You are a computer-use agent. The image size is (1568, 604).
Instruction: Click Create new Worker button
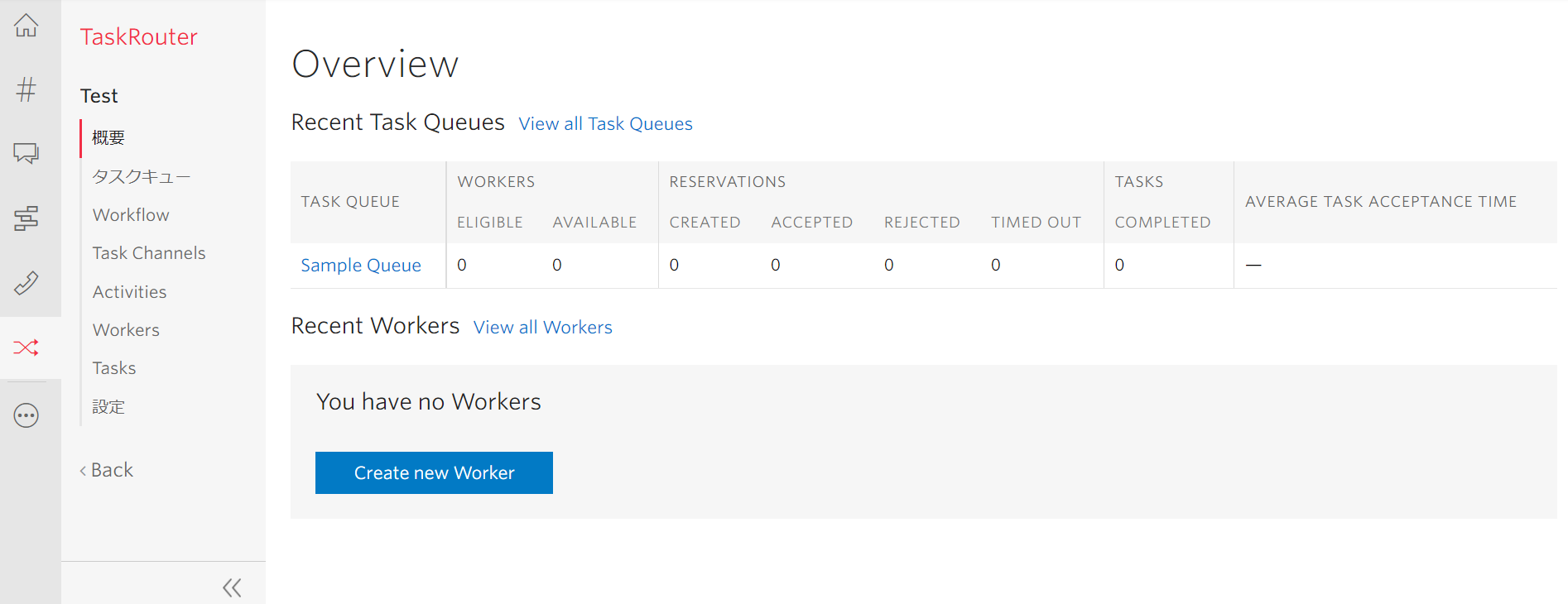[x=434, y=473]
